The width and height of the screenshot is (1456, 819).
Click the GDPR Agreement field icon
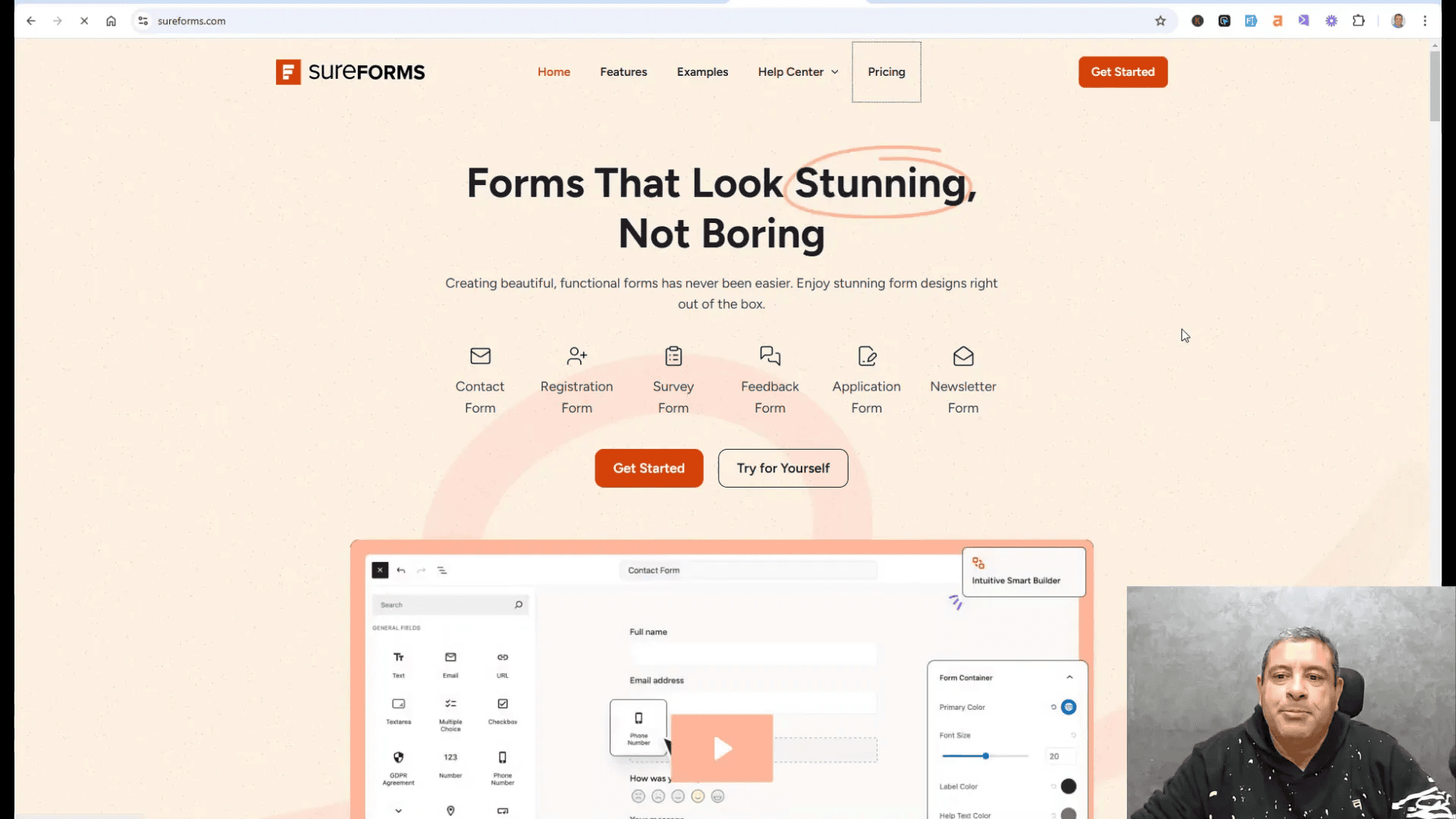[398, 757]
